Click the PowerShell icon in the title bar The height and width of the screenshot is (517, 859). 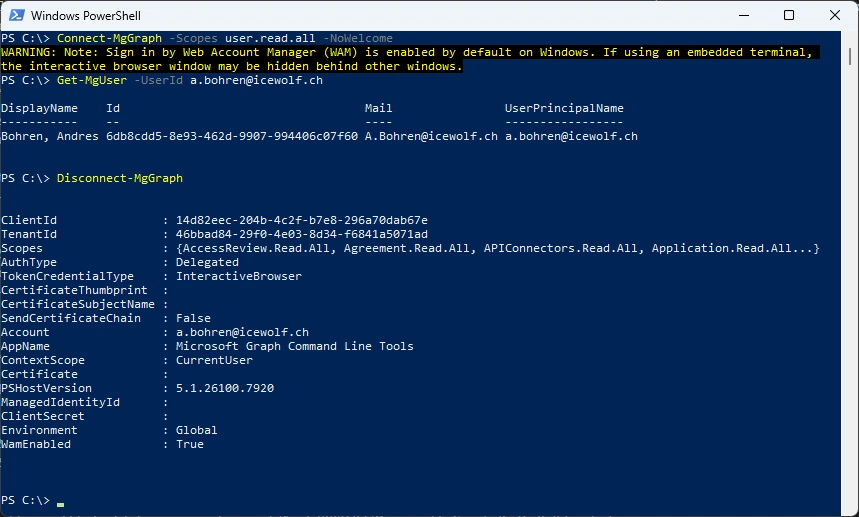click(x=15, y=15)
